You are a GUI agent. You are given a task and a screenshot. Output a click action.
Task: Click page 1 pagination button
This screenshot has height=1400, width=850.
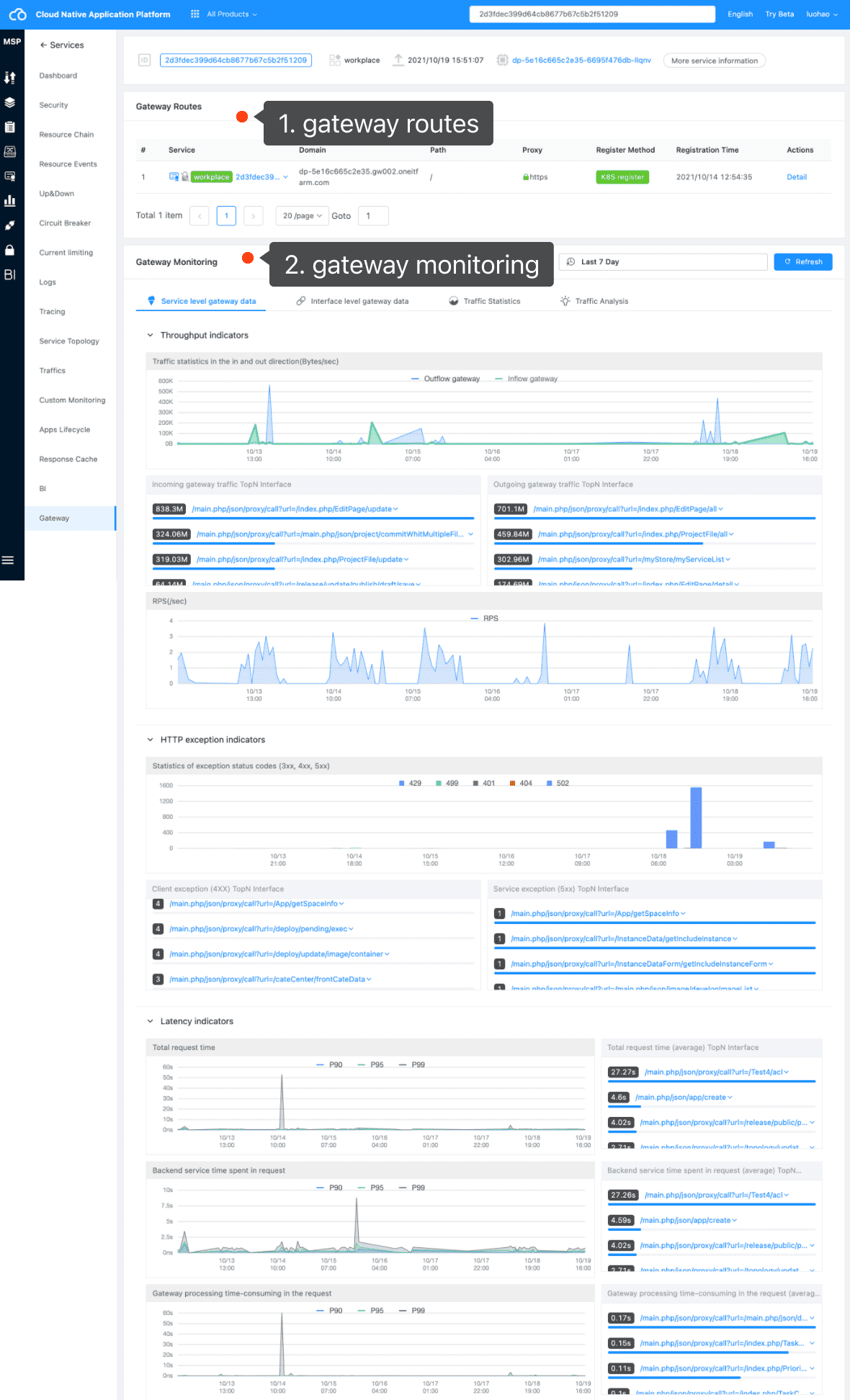click(x=226, y=216)
